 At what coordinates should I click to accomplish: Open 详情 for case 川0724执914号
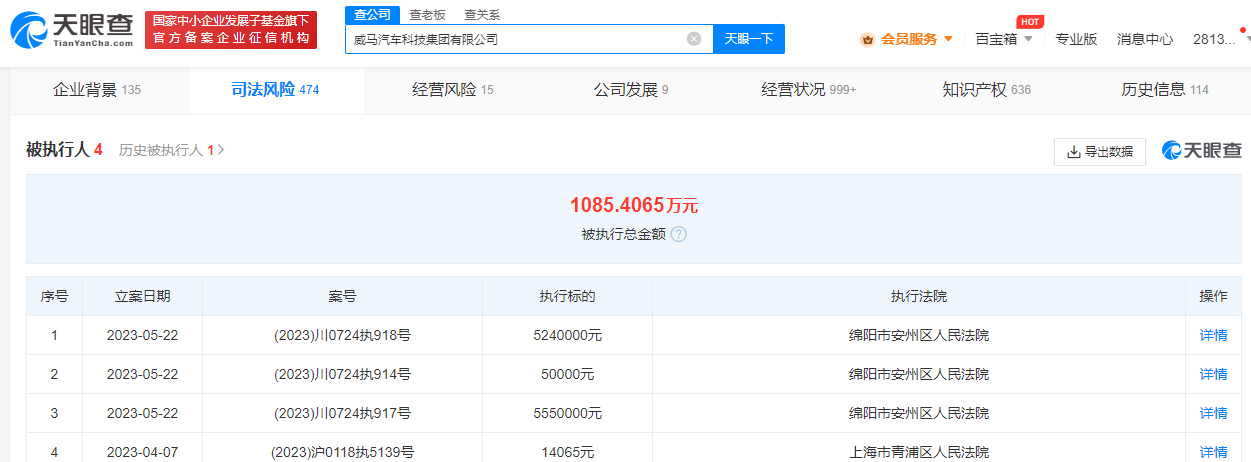click(1213, 374)
